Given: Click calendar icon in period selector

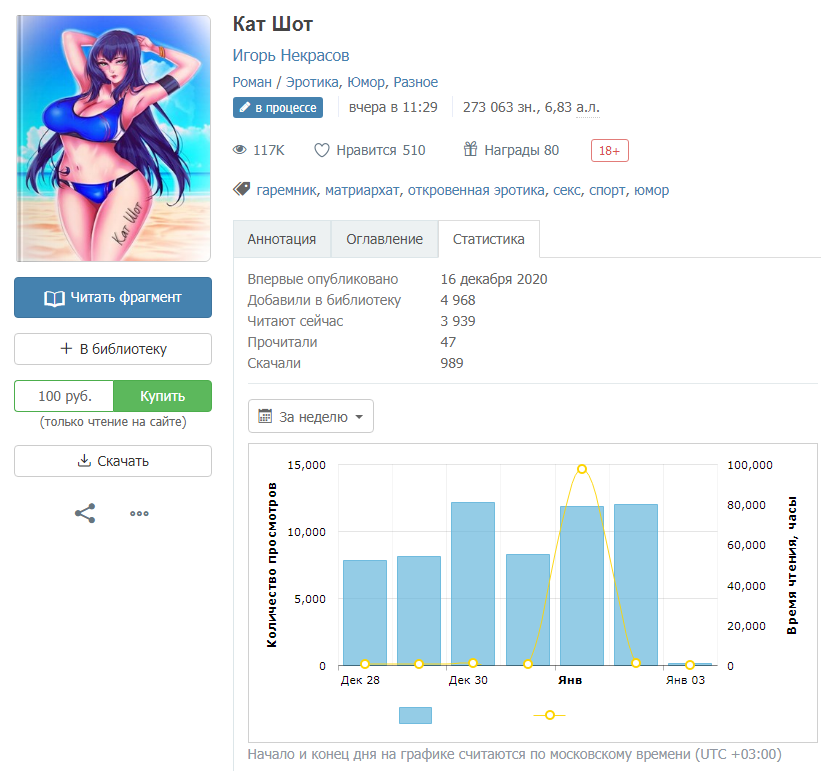Looking at the screenshot, I should [266, 417].
